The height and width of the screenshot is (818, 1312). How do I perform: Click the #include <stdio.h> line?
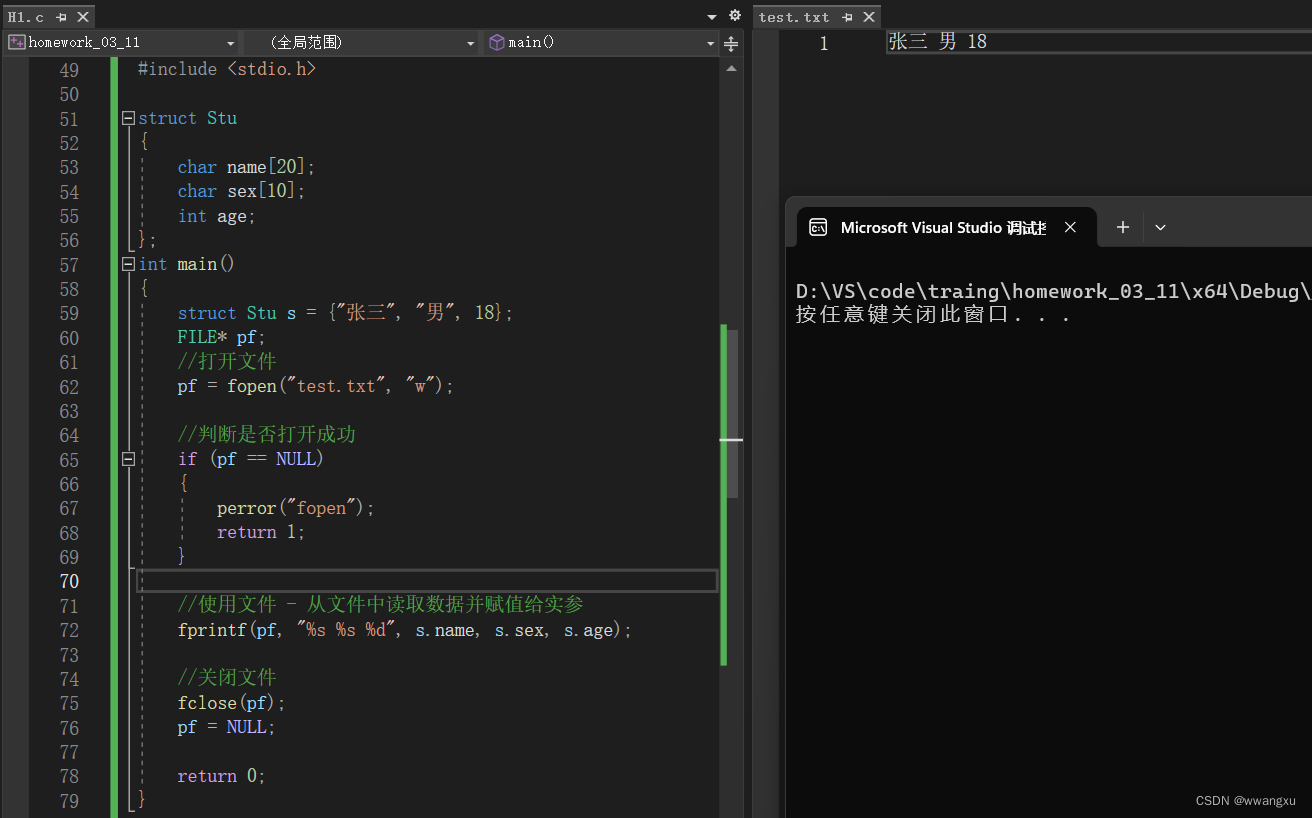click(227, 69)
